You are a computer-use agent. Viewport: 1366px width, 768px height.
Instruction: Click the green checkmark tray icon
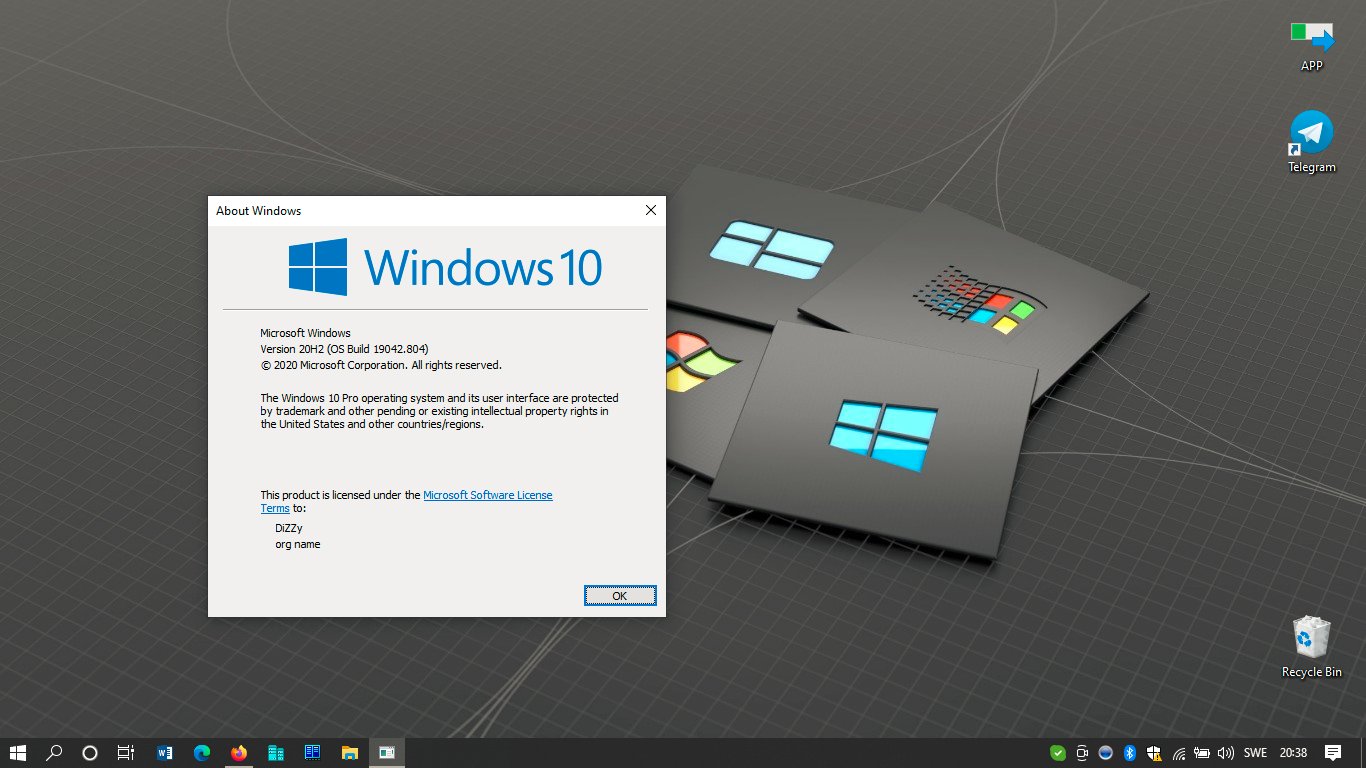click(1057, 753)
